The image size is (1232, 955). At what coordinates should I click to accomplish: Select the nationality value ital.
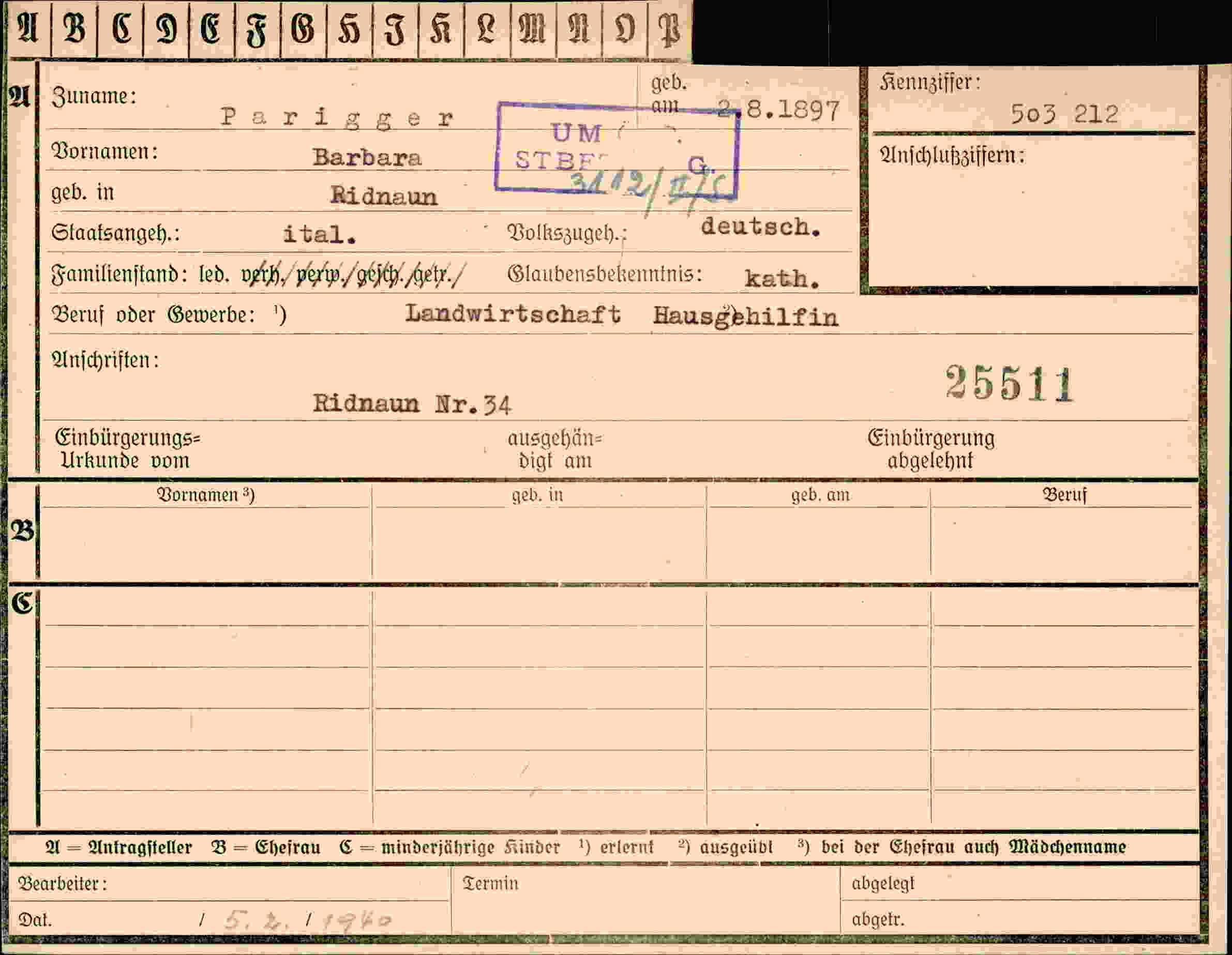pos(319,235)
